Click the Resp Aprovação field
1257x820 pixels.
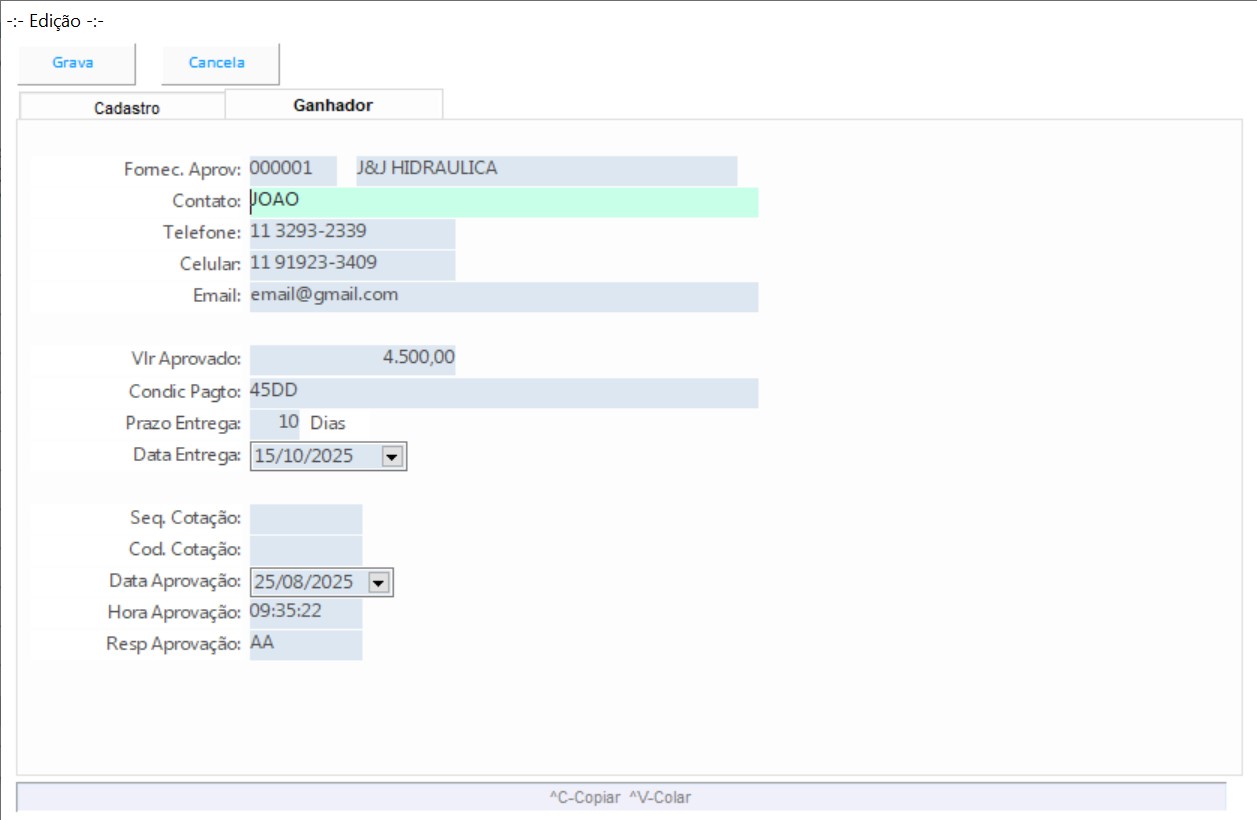click(x=305, y=644)
